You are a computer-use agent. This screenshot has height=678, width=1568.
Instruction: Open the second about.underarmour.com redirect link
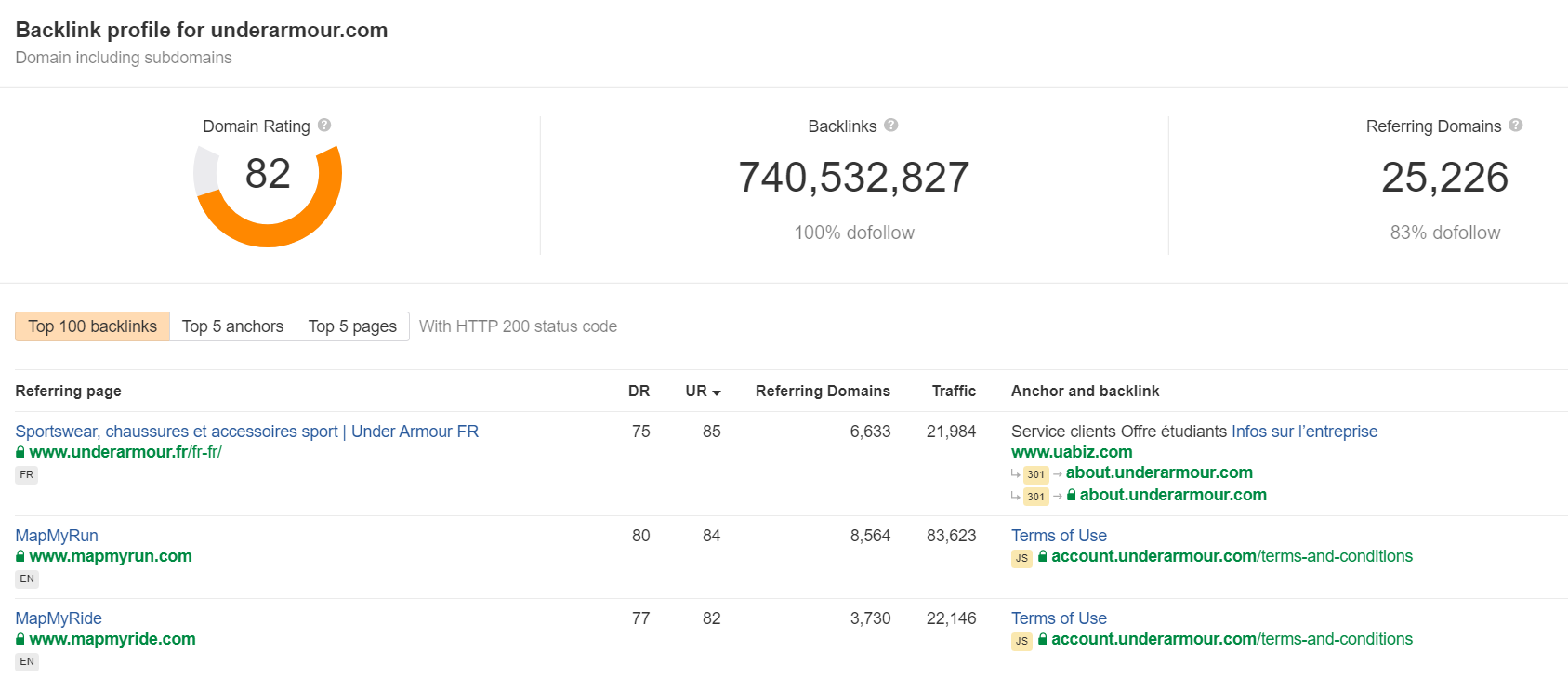click(x=1173, y=495)
